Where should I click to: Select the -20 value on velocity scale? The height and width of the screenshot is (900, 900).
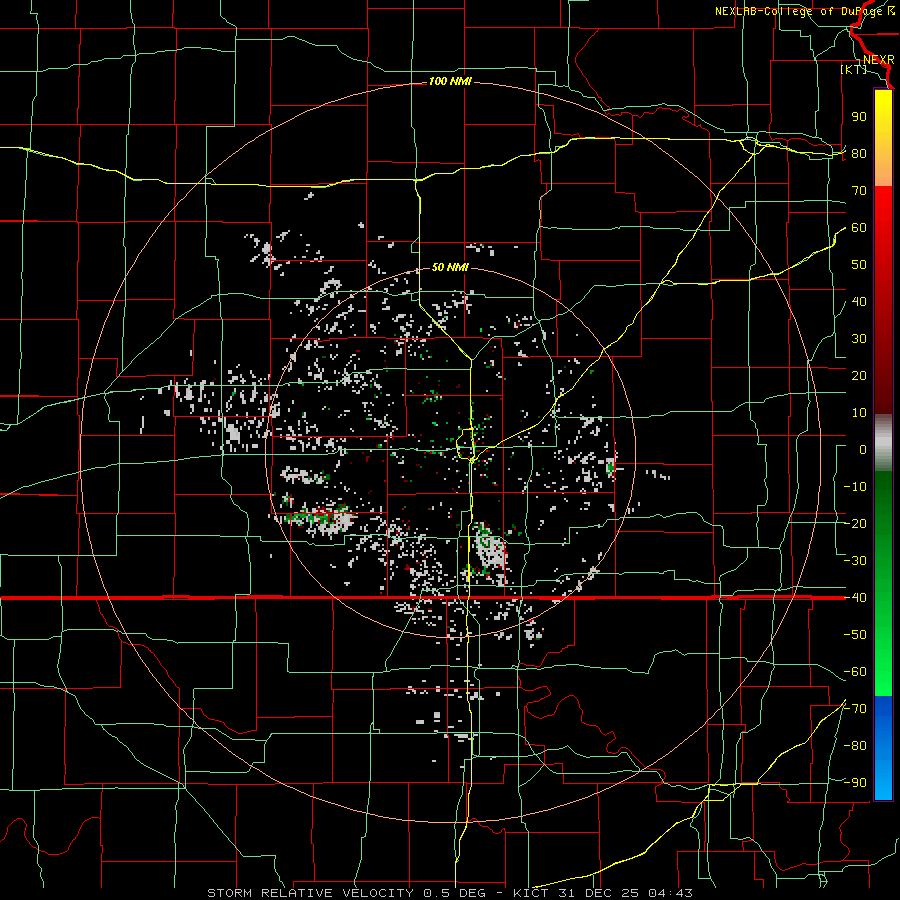855,523
